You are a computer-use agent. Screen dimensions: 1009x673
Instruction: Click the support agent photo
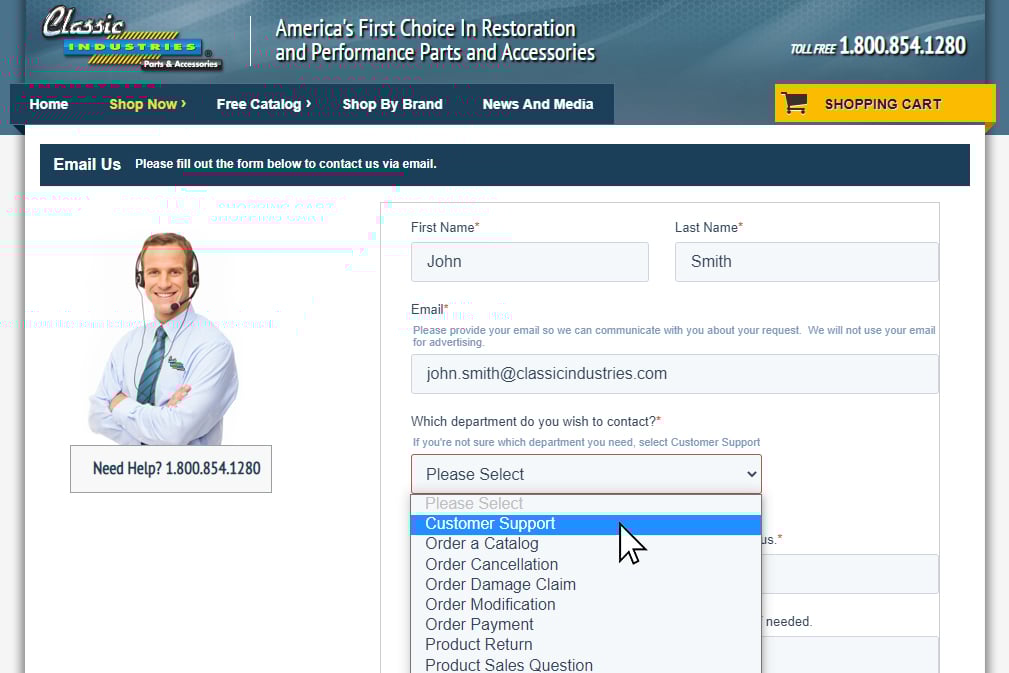click(x=163, y=338)
